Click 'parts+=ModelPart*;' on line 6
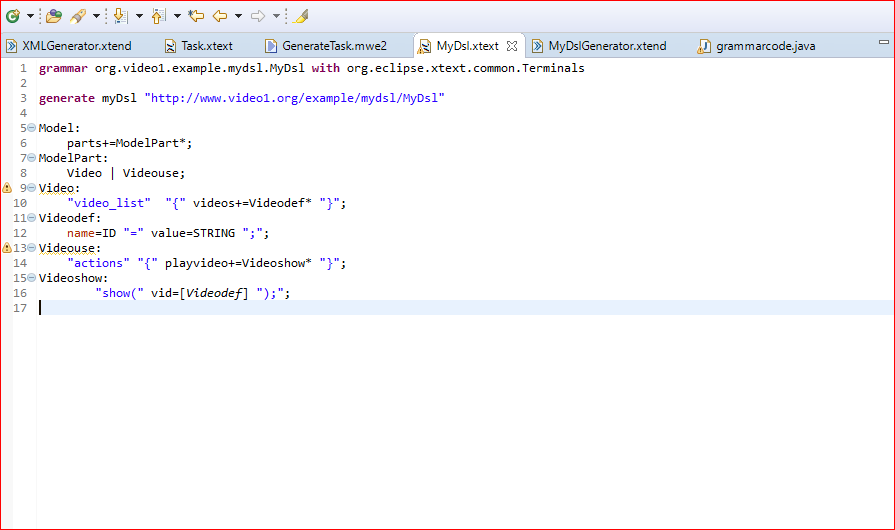The height and width of the screenshot is (530, 895). point(130,143)
